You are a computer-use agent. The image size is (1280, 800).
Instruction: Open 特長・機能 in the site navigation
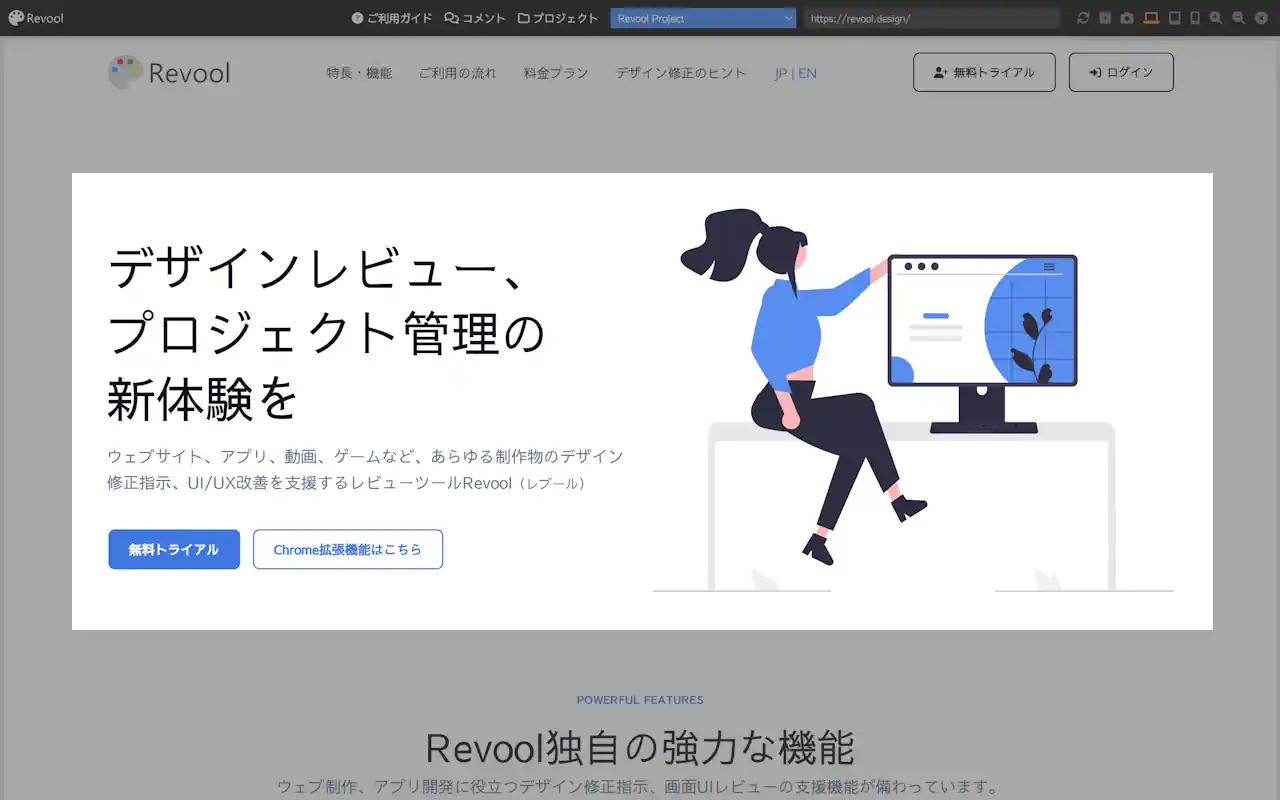click(x=359, y=73)
